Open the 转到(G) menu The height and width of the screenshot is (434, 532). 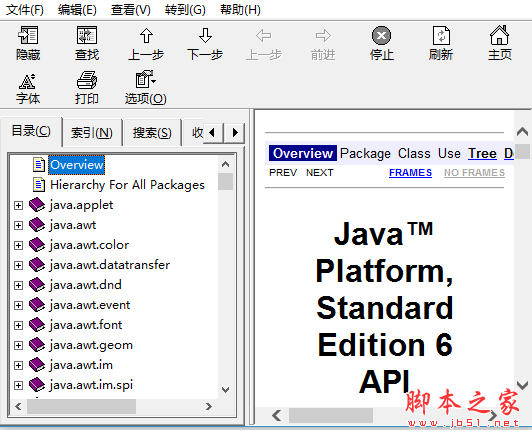[185, 10]
